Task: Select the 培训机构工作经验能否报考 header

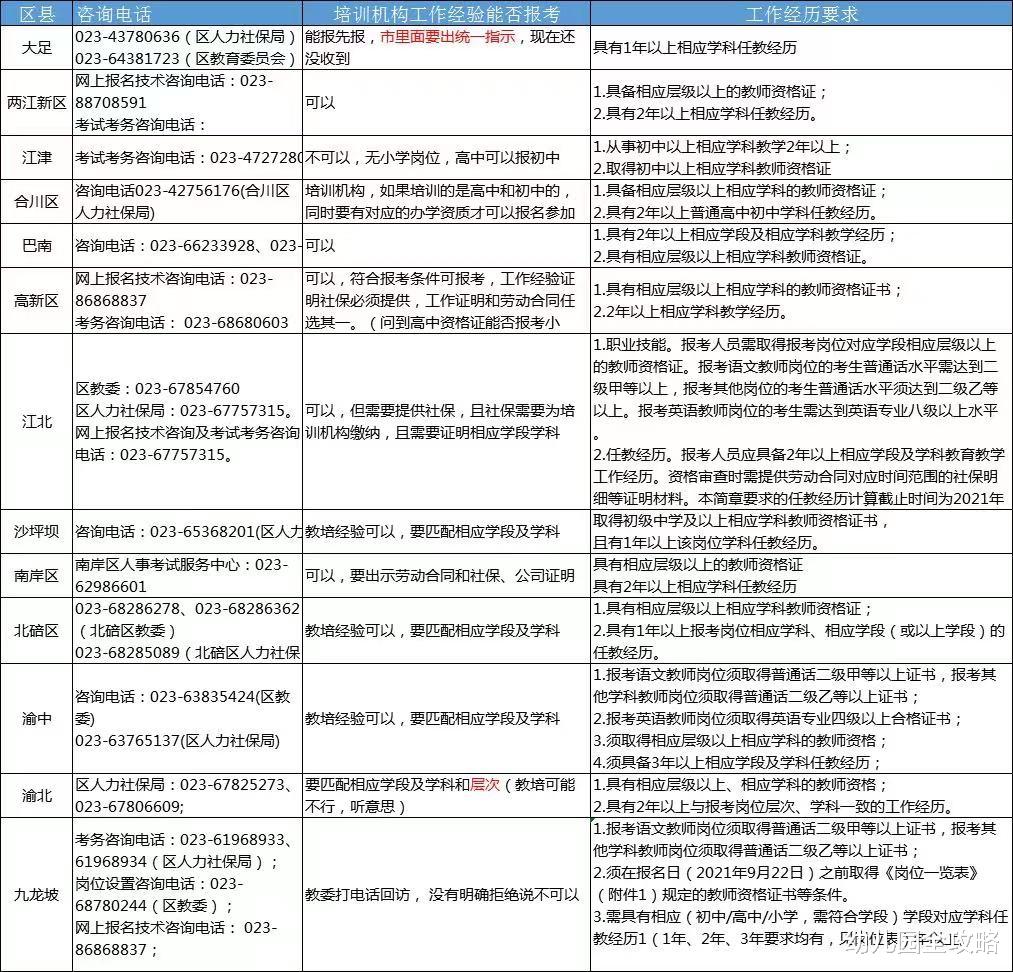Action: point(448,12)
